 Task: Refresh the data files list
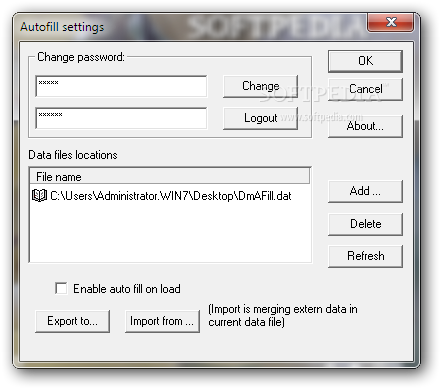365,256
